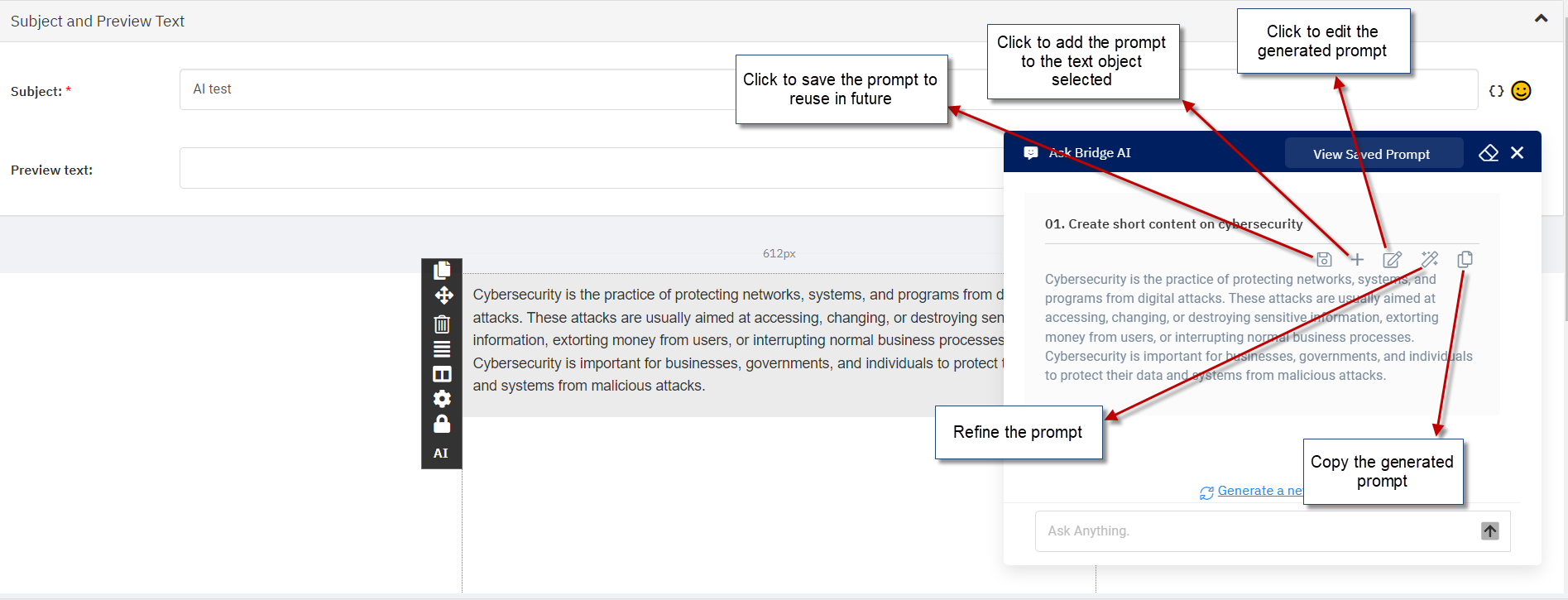The height and width of the screenshot is (600, 1568).
Task: Collapse the Subject and Preview Text section
Action: pyautogui.click(x=1541, y=18)
